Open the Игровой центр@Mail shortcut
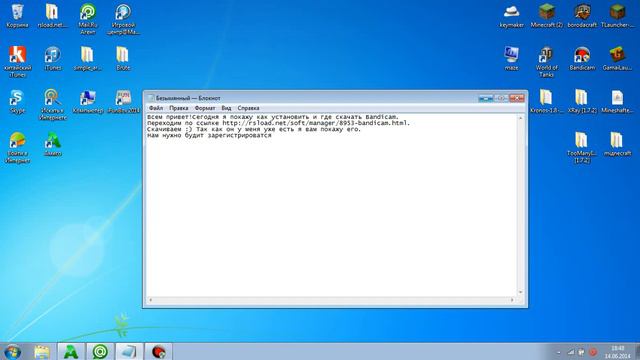The width and height of the screenshot is (640, 360). 123,19
